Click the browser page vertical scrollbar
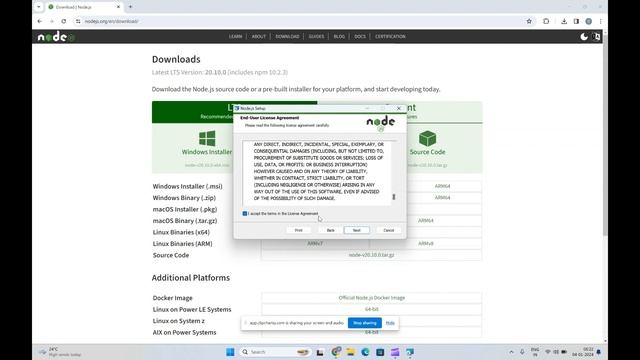 [605, 135]
